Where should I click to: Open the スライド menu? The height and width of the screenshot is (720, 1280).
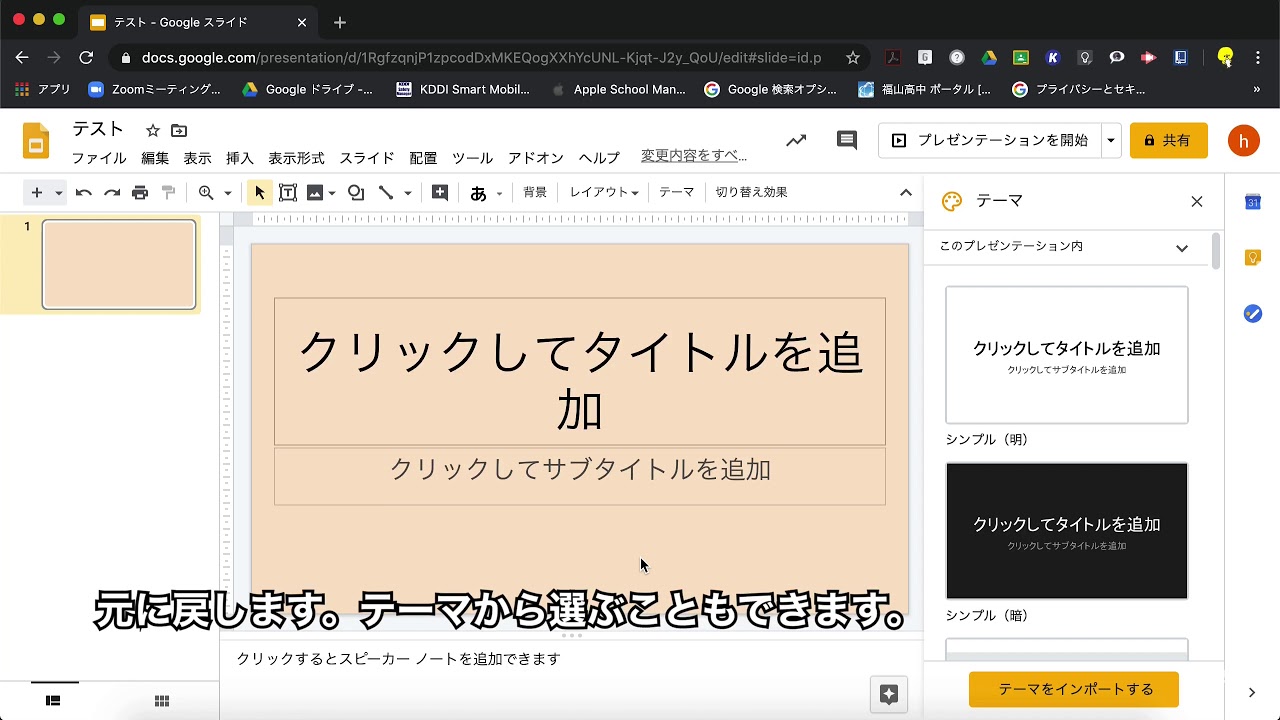click(367, 158)
